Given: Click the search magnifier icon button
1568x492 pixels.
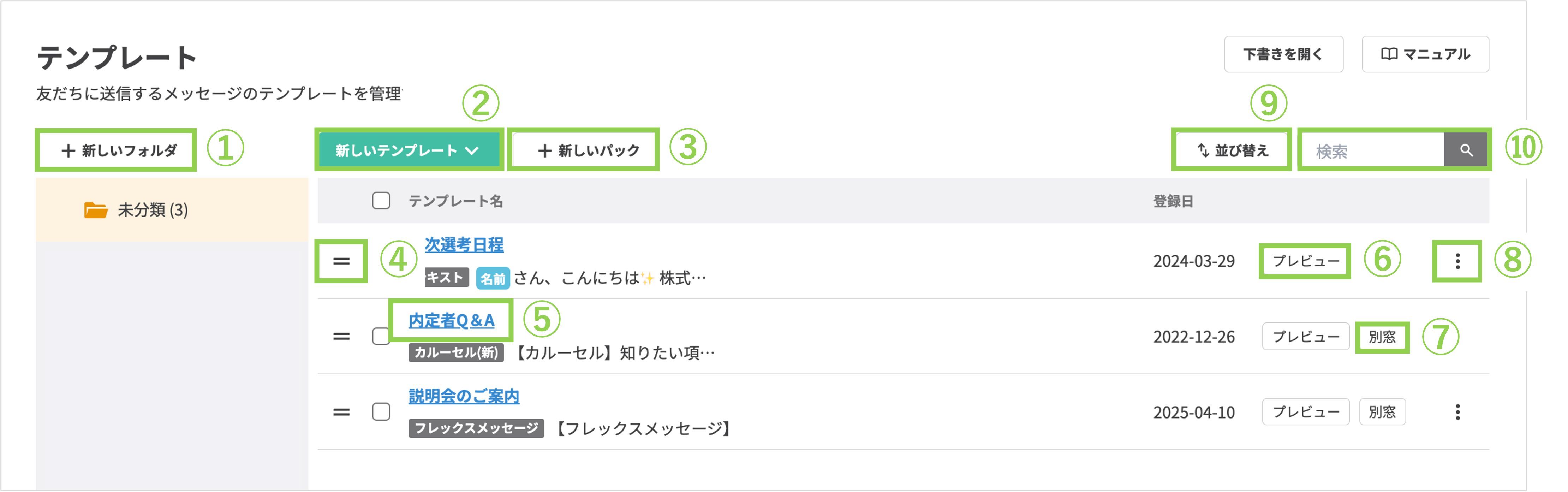Looking at the screenshot, I should point(1466,150).
